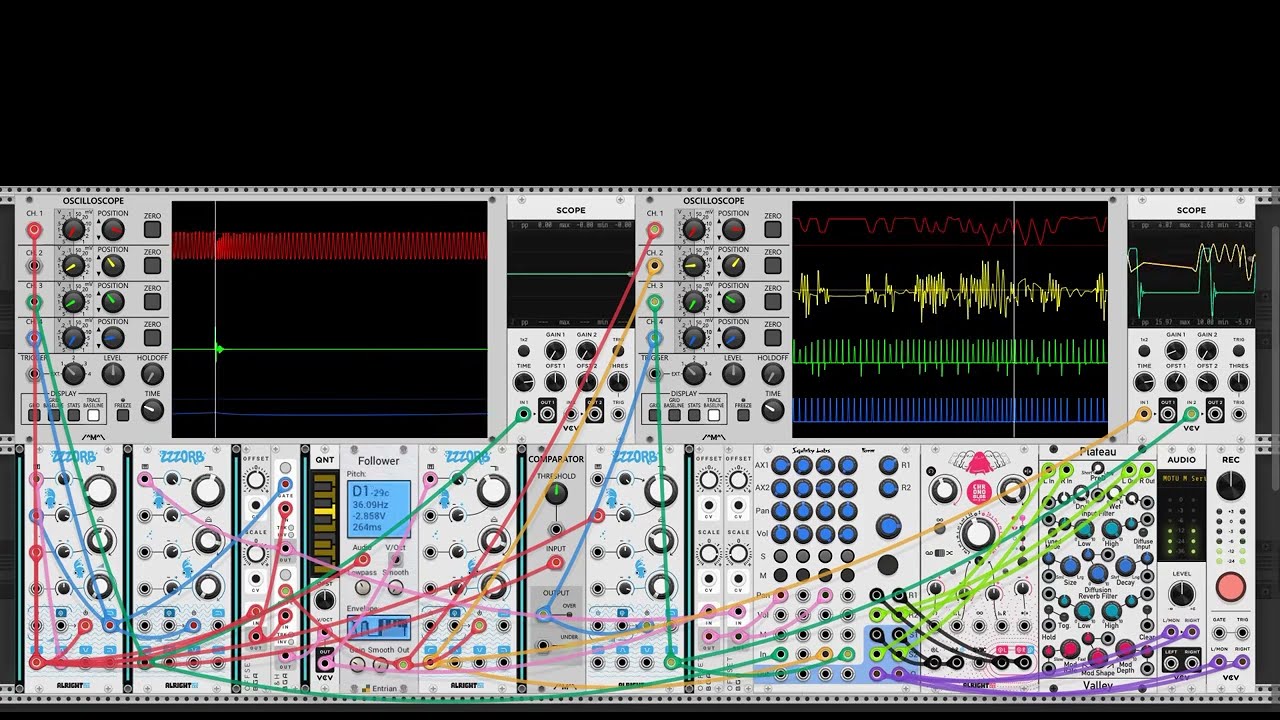This screenshot has height=720, width=1280.
Task: Click GAIN 1 knob on left VCV Scope
Action: (555, 351)
